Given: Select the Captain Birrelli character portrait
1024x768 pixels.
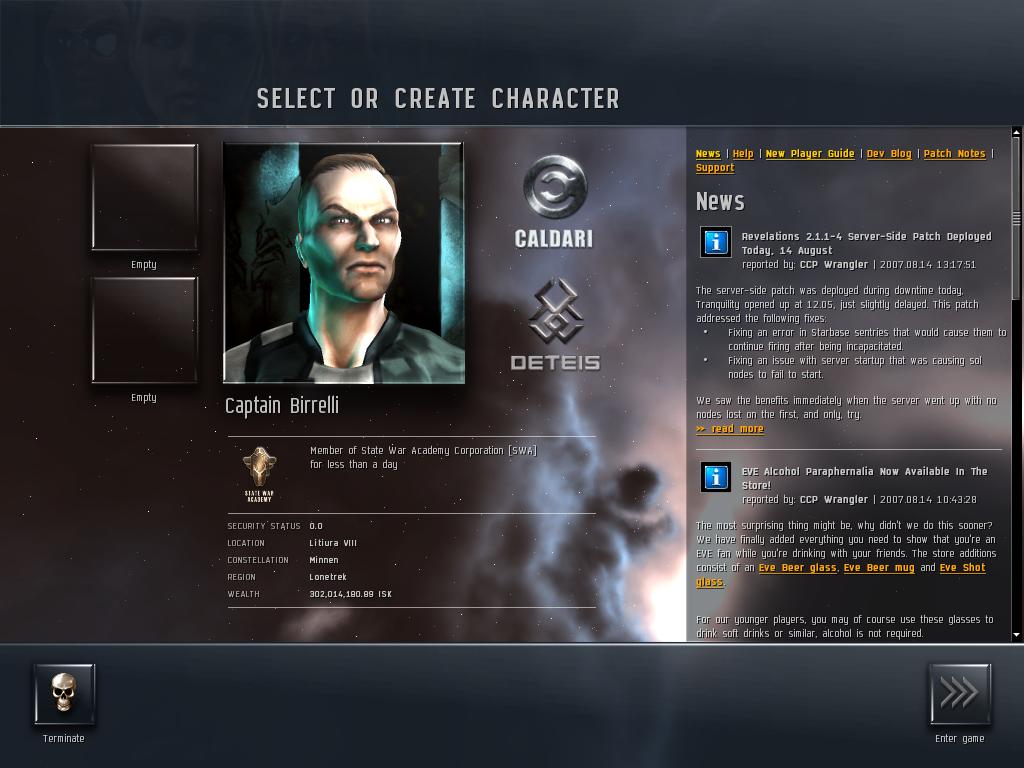Looking at the screenshot, I should click(344, 263).
